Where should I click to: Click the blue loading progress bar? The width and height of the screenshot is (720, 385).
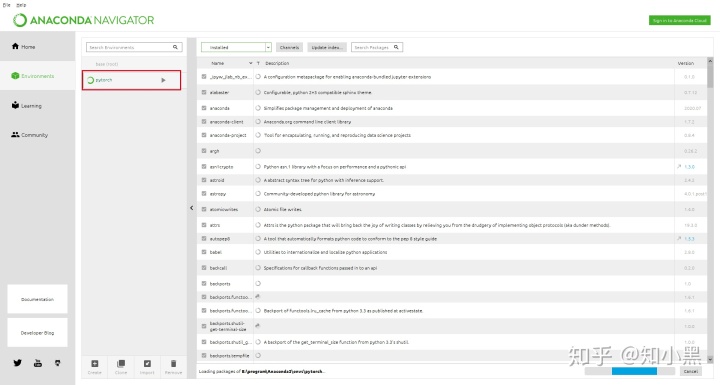(x=634, y=371)
